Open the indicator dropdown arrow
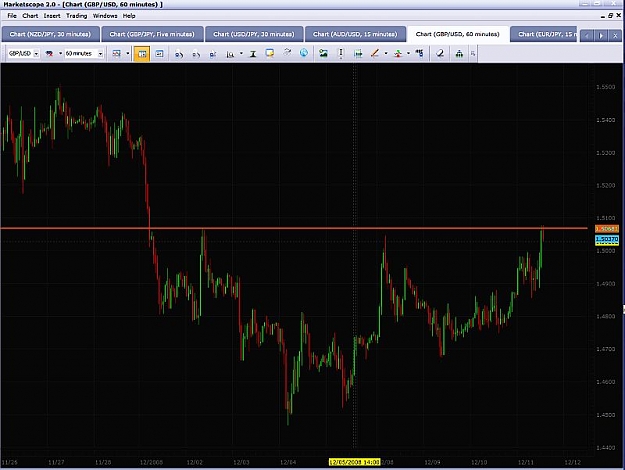 (241, 53)
